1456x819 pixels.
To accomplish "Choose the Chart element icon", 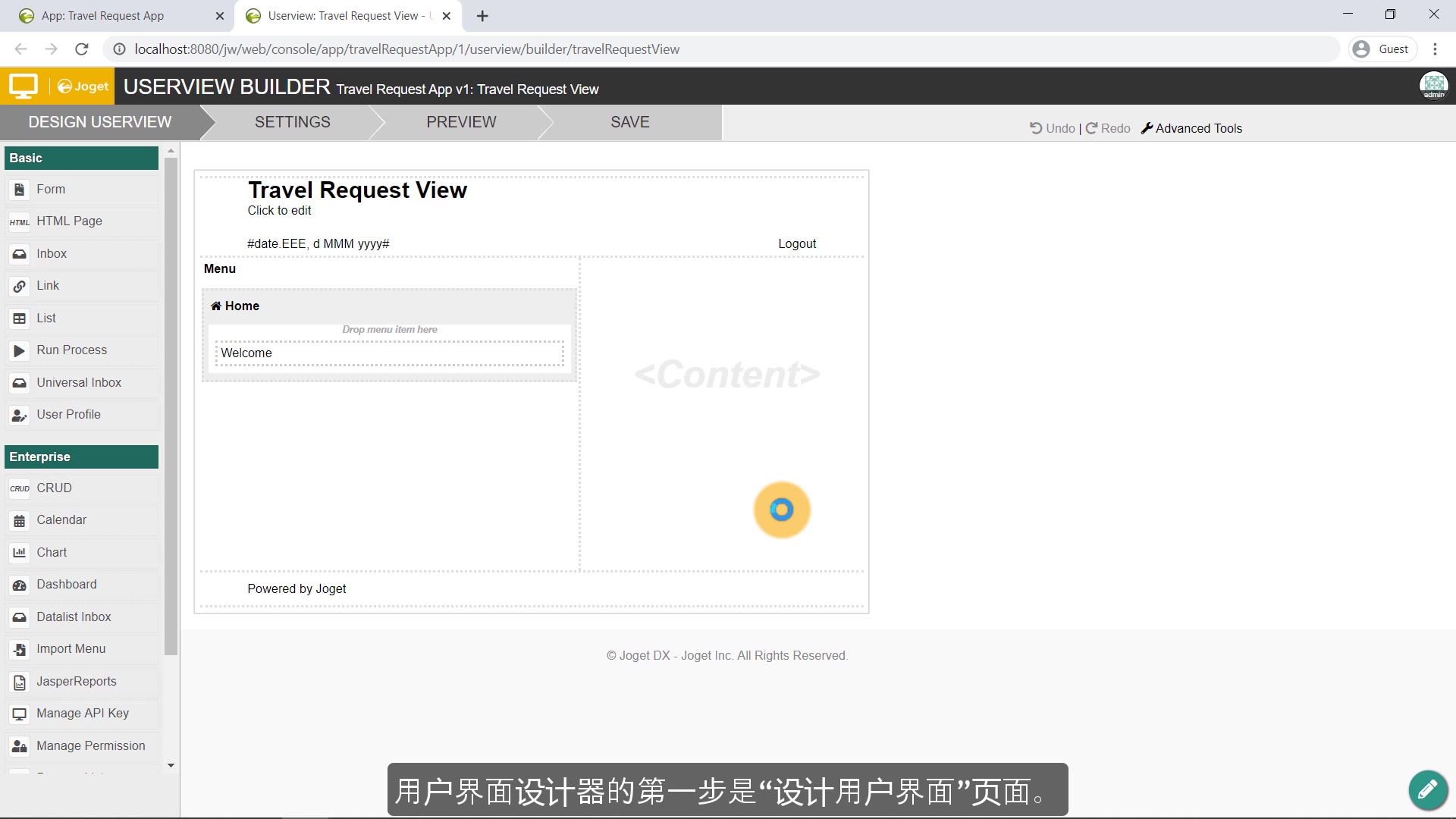I will [20, 553].
